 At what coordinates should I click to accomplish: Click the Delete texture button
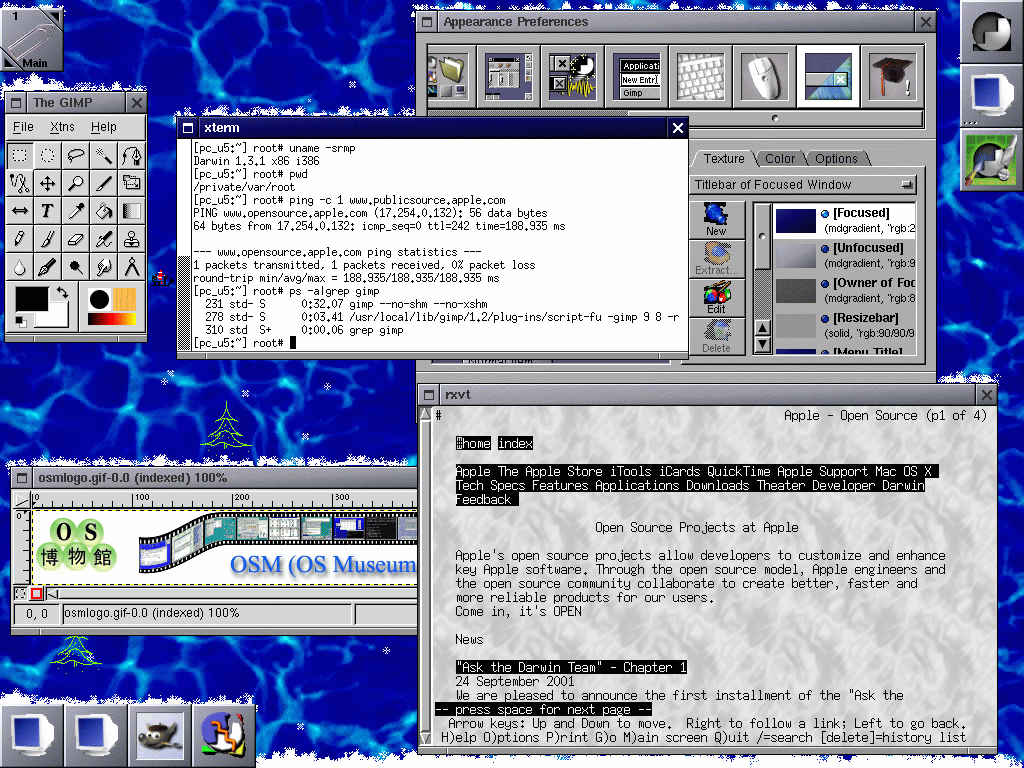716,337
